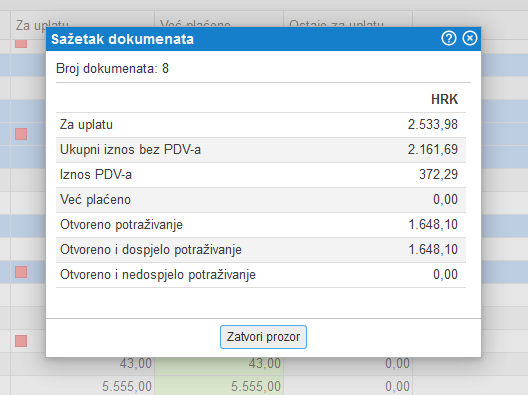528x395 pixels.
Task: Click the Sažetak dokumenata title text
Action: 123,39
